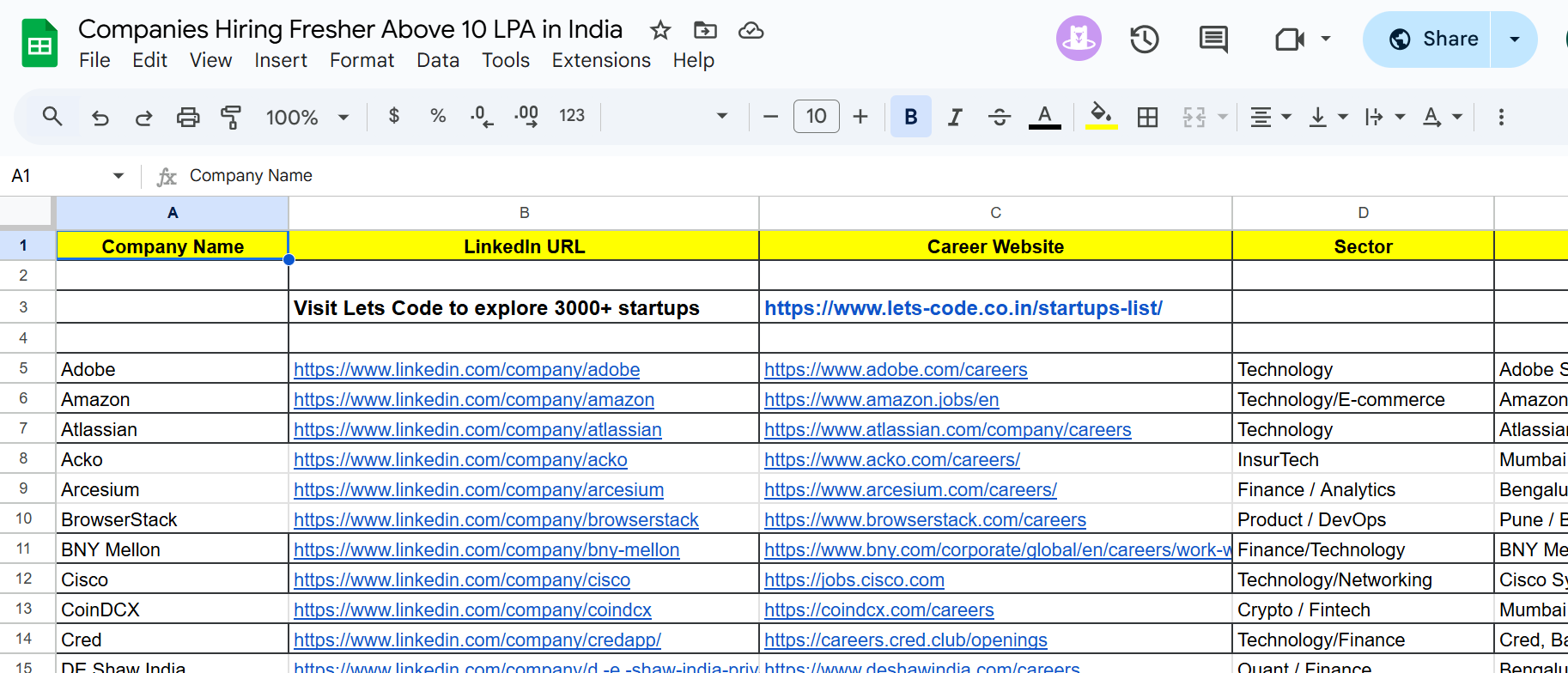Format as percent
This screenshot has width=1568, height=673.
tap(438, 116)
